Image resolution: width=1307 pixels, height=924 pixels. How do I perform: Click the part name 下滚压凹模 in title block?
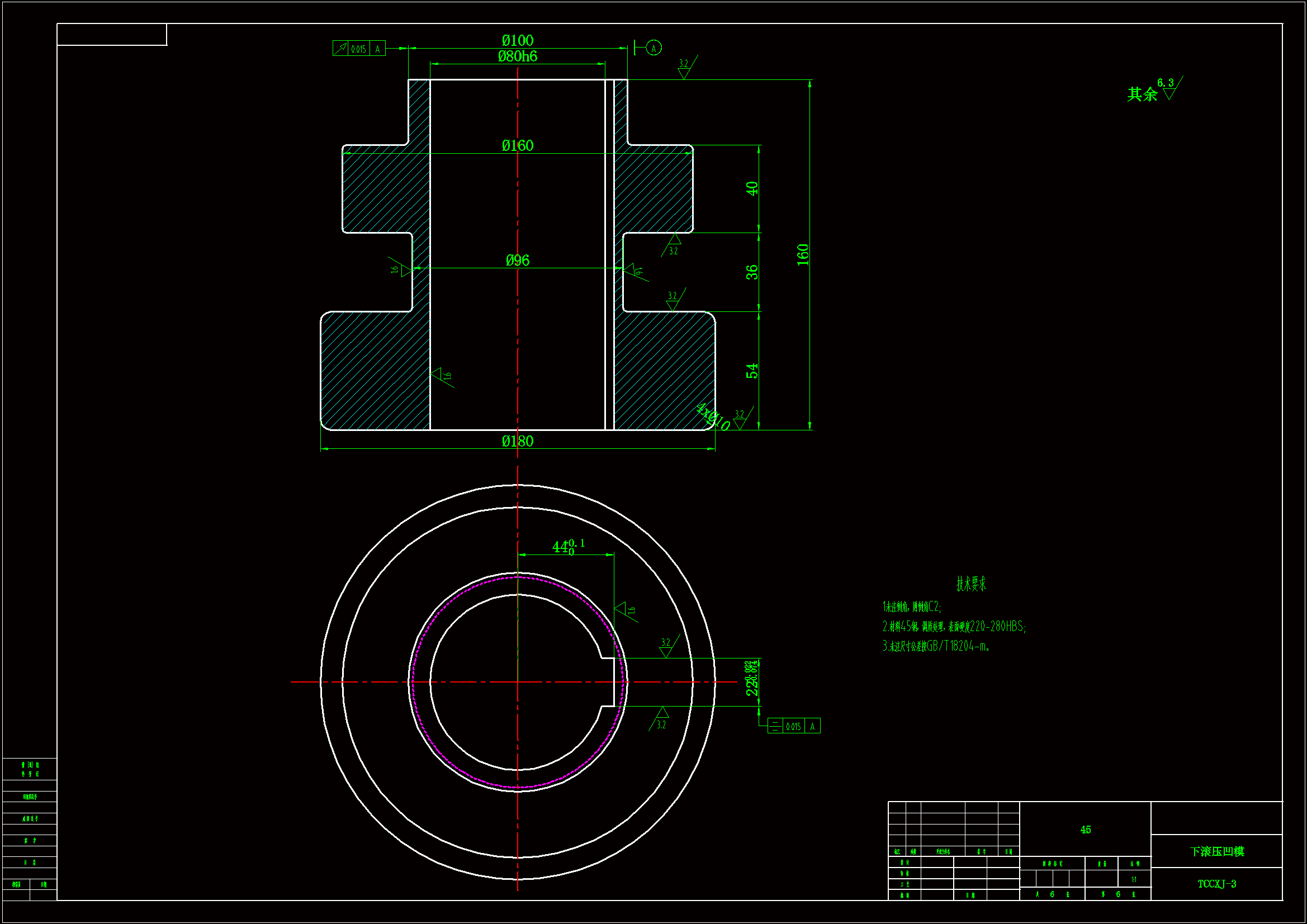[x=1216, y=852]
